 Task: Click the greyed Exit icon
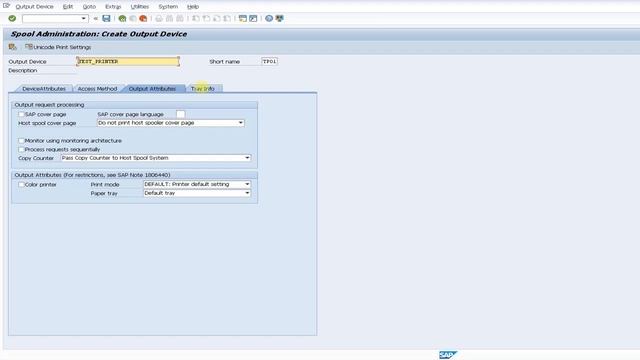coord(133,18)
